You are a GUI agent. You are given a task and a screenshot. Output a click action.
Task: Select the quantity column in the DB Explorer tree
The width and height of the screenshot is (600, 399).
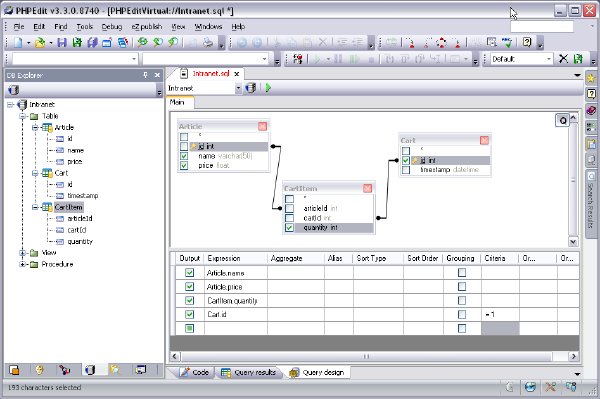pyautogui.click(x=80, y=241)
